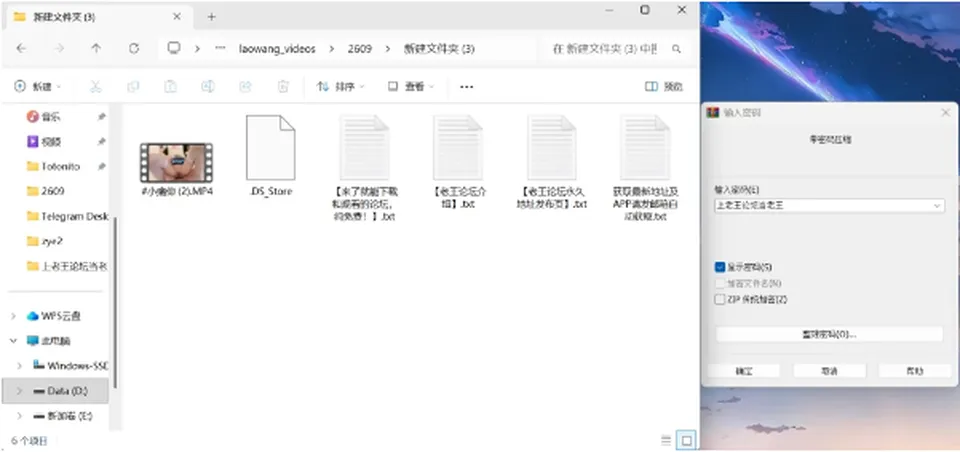Image resolution: width=960 pixels, height=452 pixels.
Task: Click the monitor icon in address bar
Action: 174,48
